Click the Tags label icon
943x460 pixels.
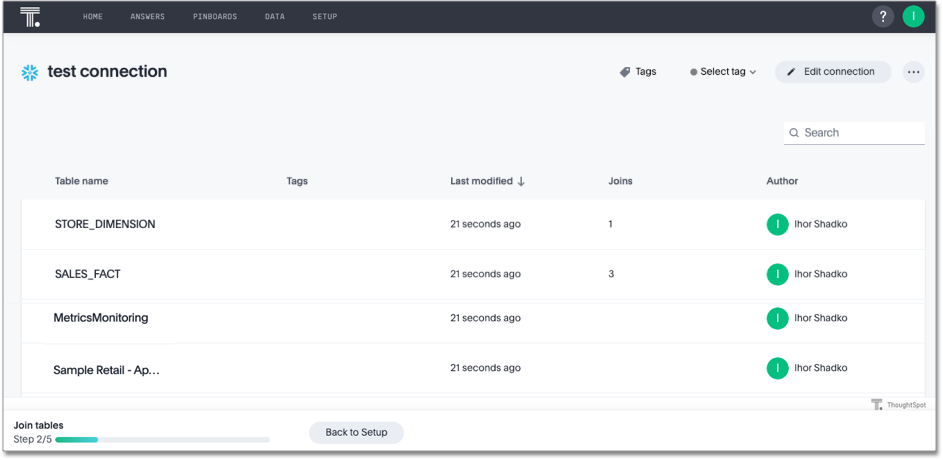[625, 72]
